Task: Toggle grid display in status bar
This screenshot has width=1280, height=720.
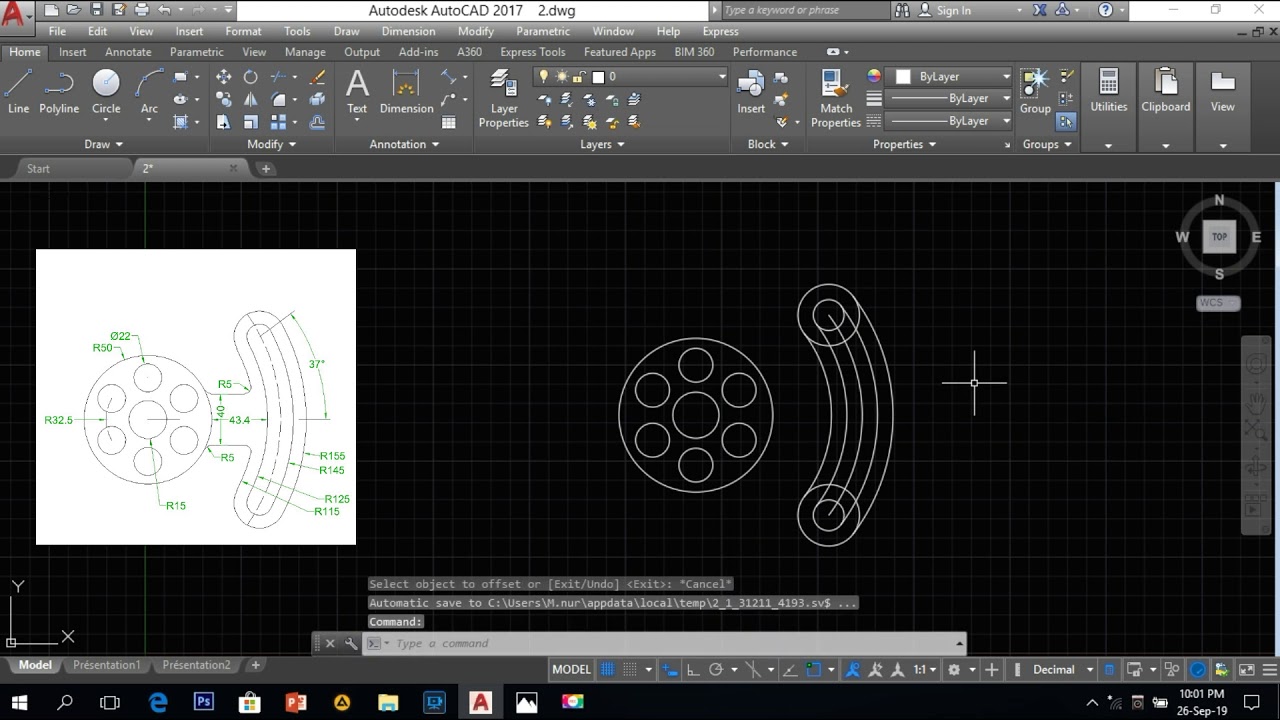Action: pos(606,670)
